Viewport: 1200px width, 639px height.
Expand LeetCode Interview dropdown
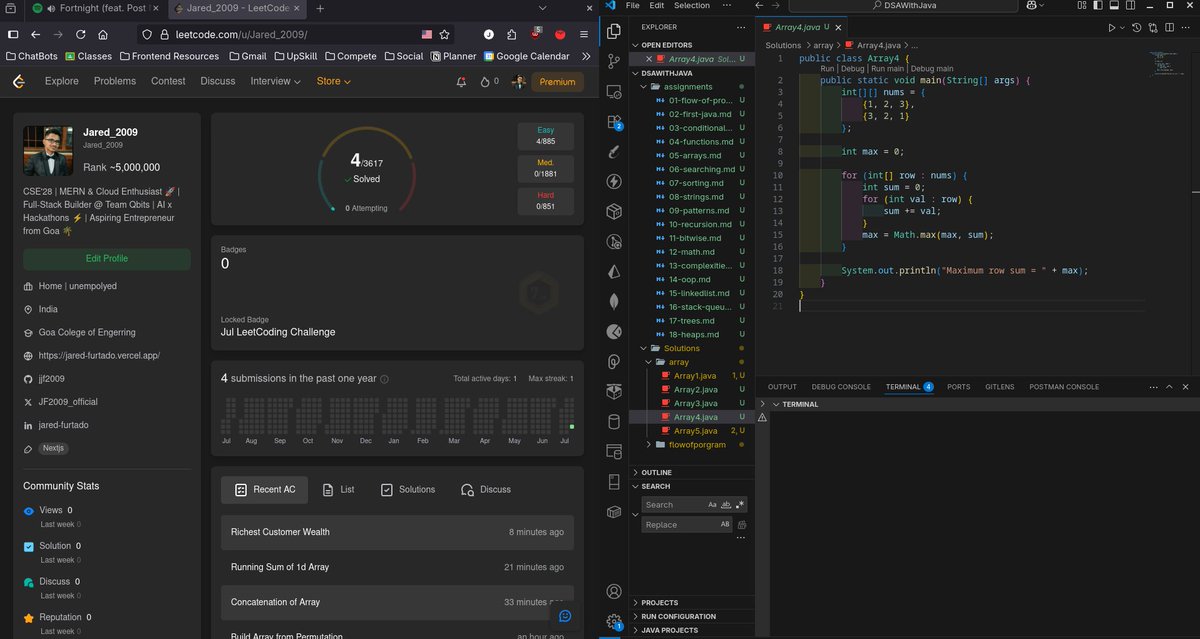click(275, 81)
